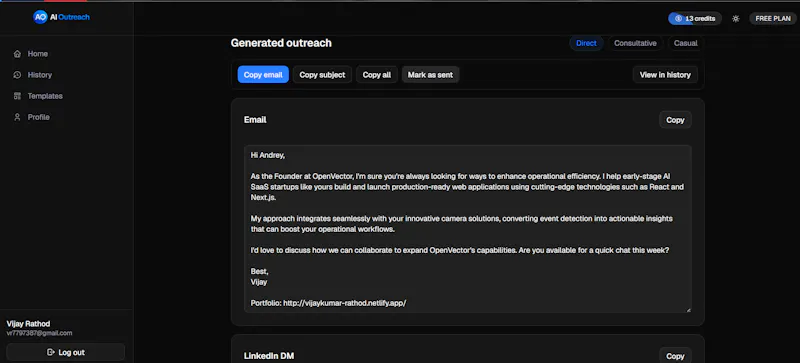Click inside the email text area
This screenshot has height=363, width=800.
tap(468, 229)
